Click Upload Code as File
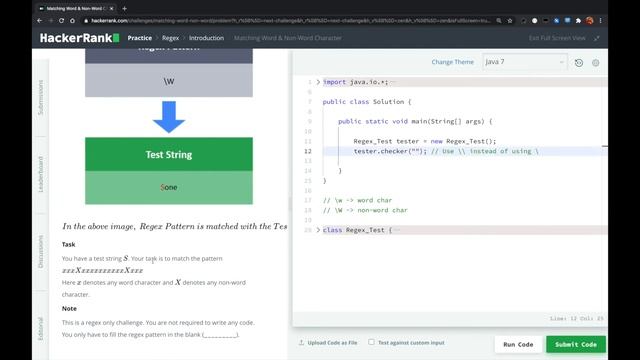Image resolution: width=640 pixels, height=360 pixels. (332, 343)
